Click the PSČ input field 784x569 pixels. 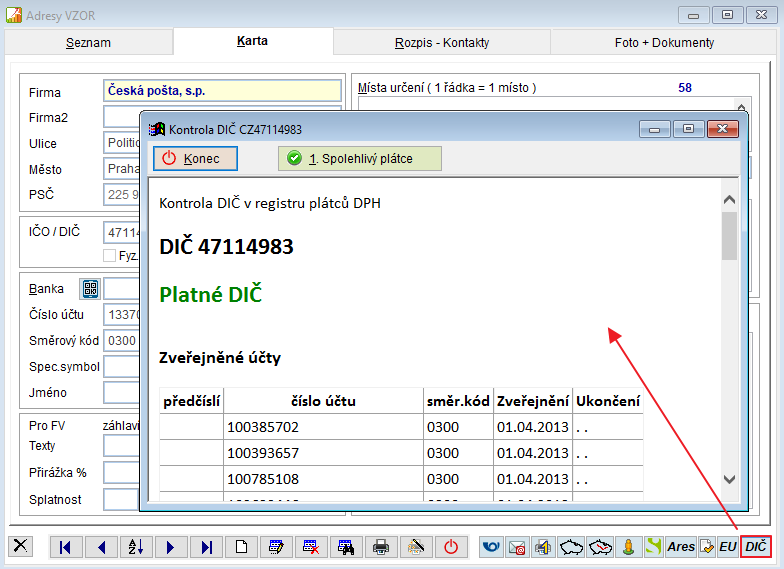[122, 194]
